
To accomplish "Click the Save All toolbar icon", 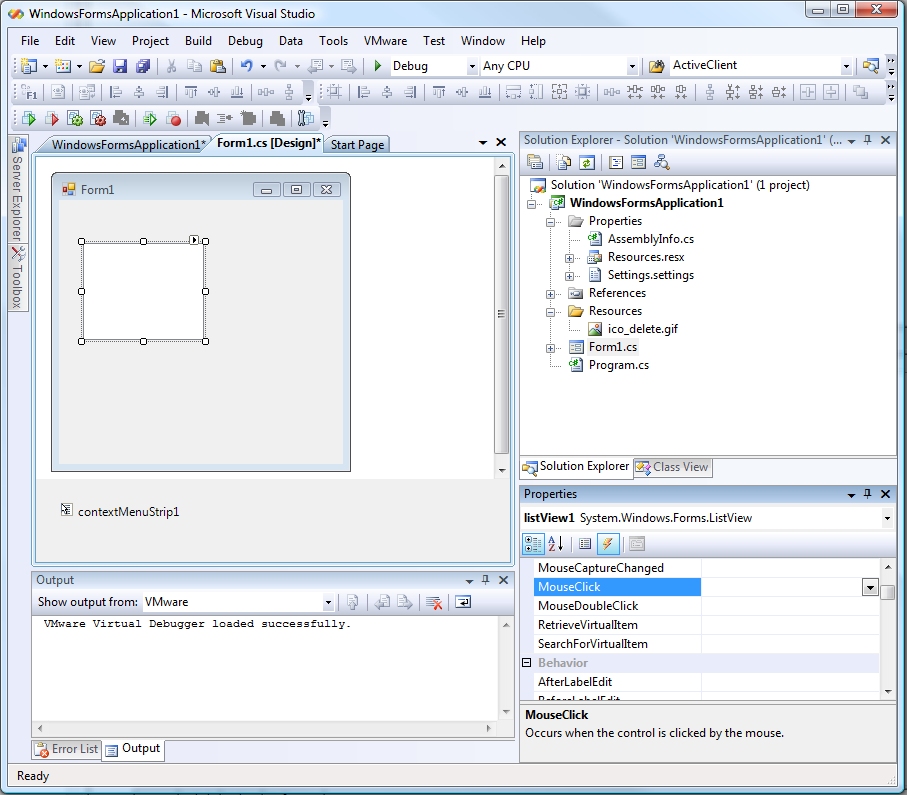I will (x=143, y=66).
